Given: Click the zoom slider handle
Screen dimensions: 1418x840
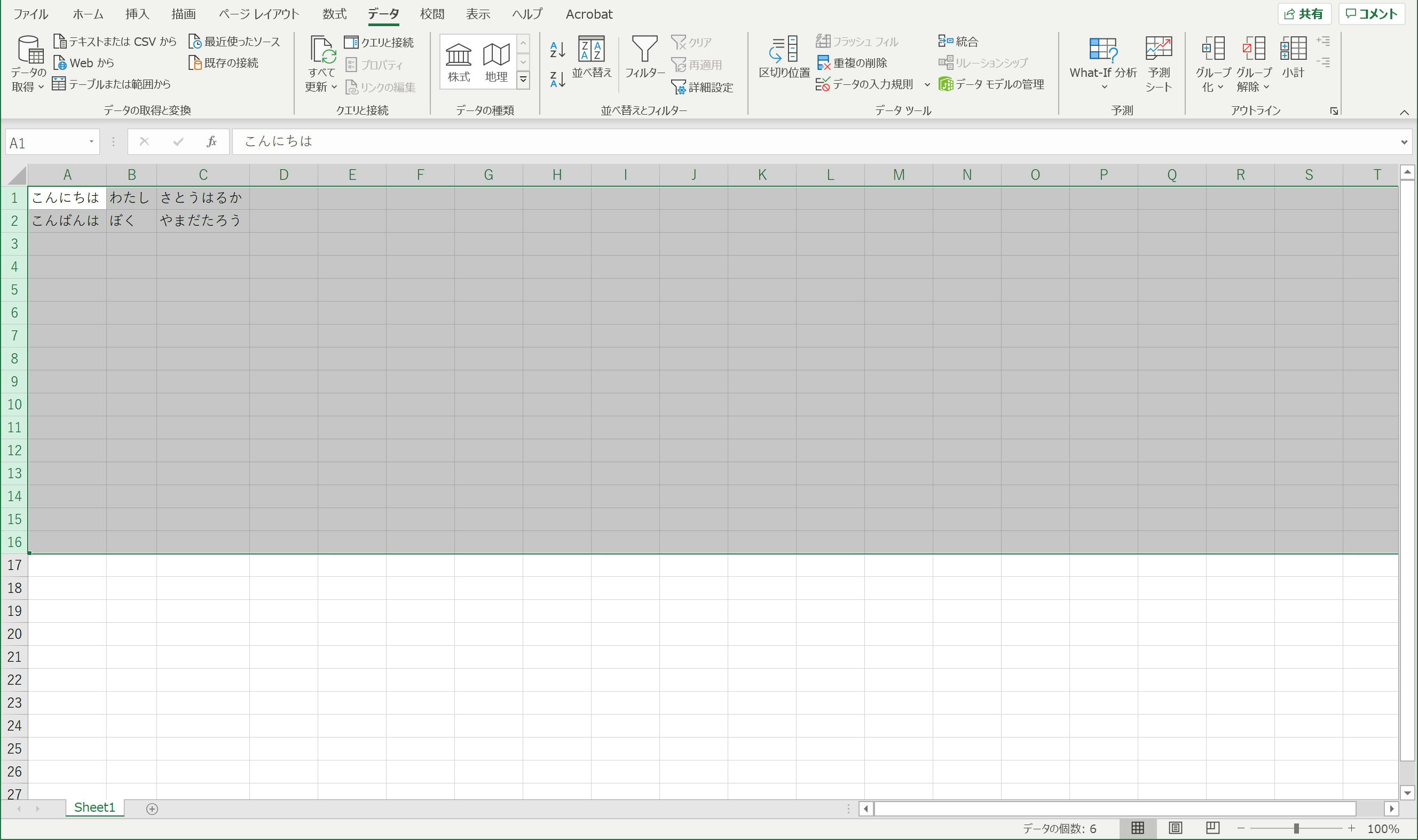Looking at the screenshot, I should pos(1296,829).
